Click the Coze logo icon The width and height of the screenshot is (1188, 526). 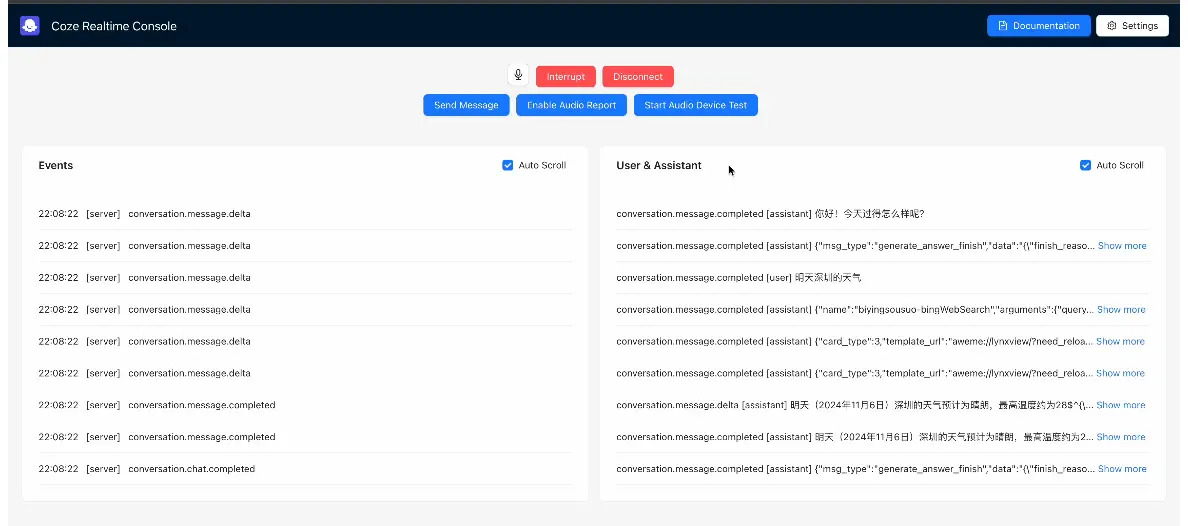pos(30,26)
